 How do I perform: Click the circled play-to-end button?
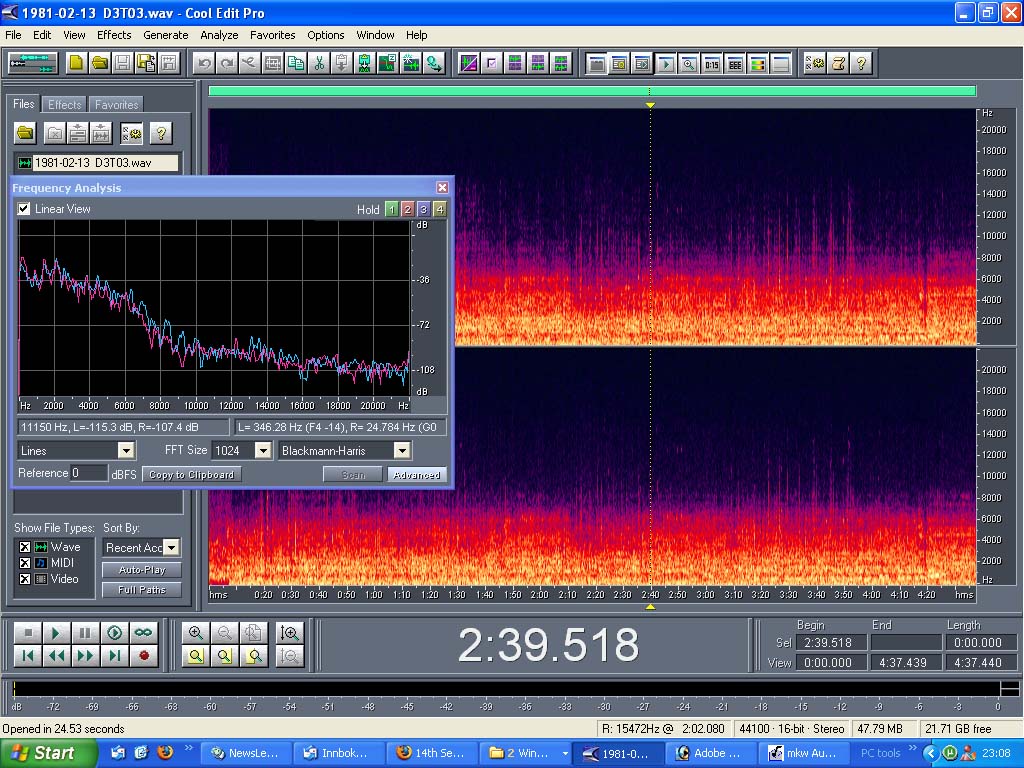tap(114, 633)
